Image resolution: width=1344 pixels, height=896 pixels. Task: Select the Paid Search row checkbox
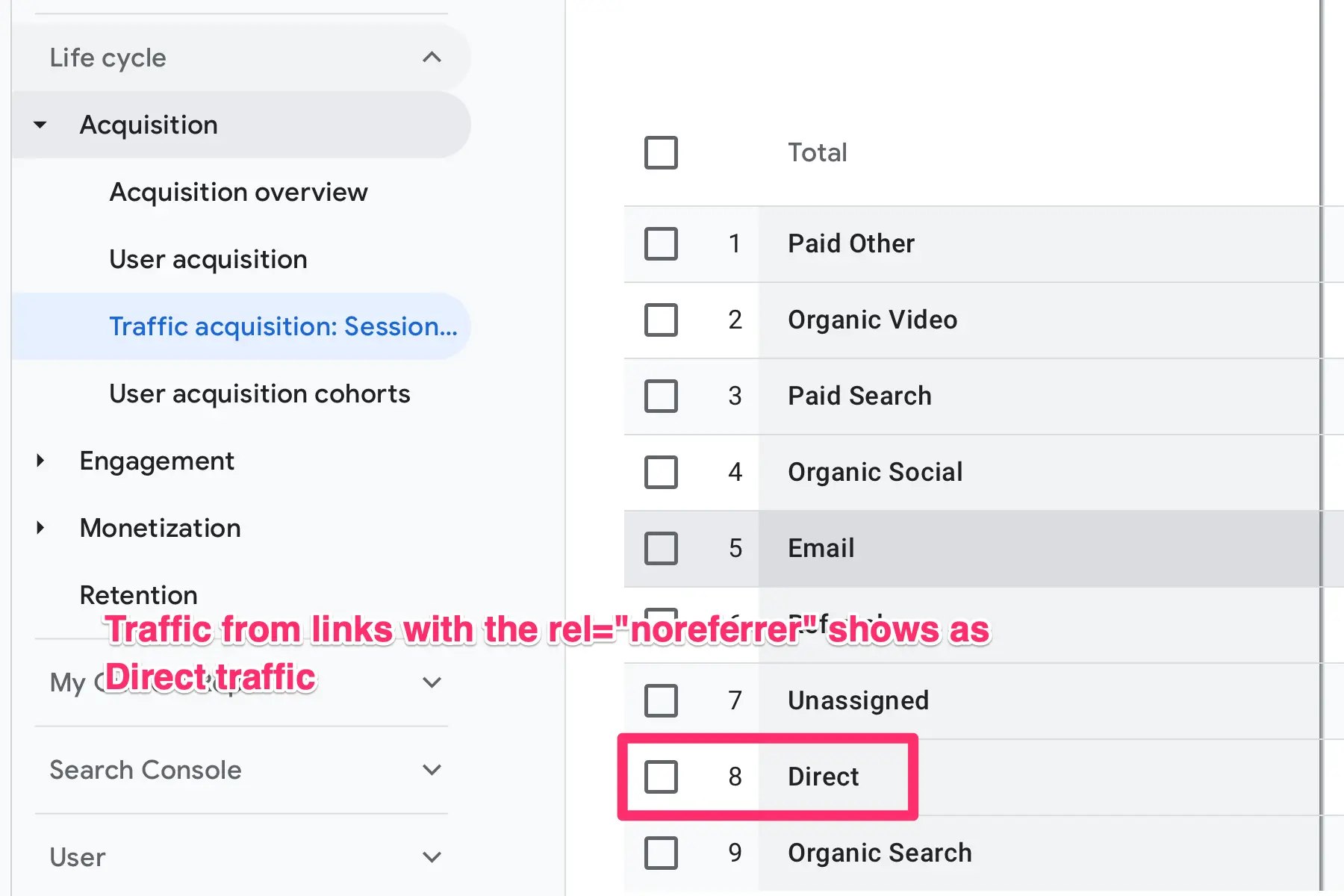click(661, 396)
